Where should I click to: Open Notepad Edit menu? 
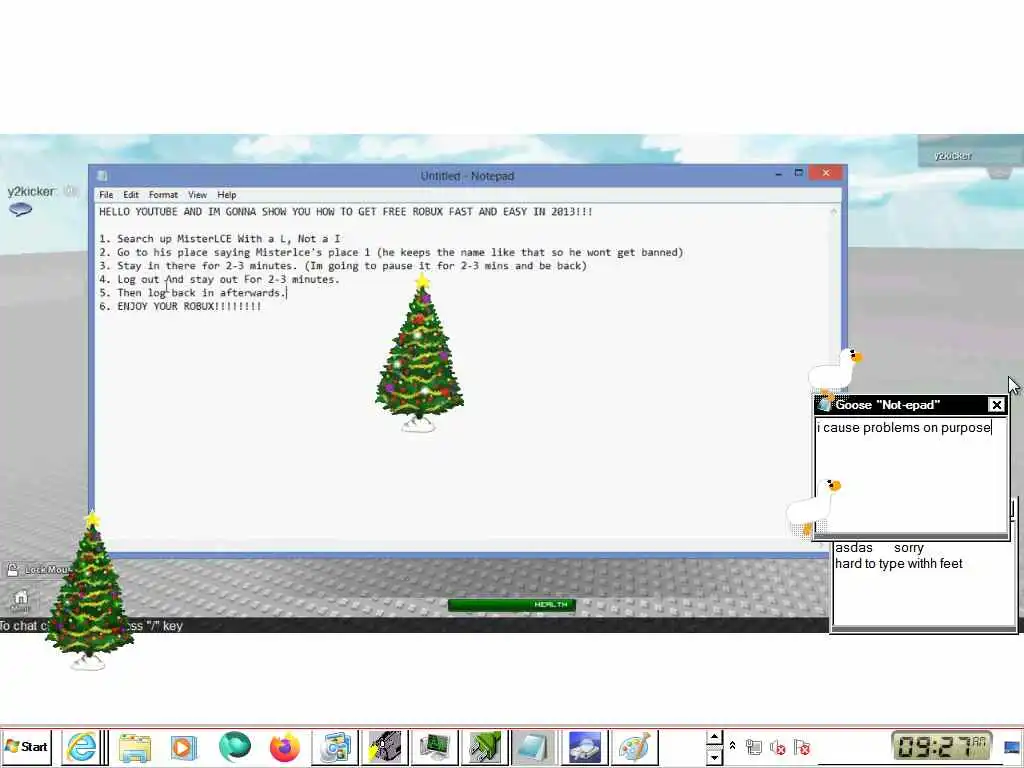[x=131, y=195]
